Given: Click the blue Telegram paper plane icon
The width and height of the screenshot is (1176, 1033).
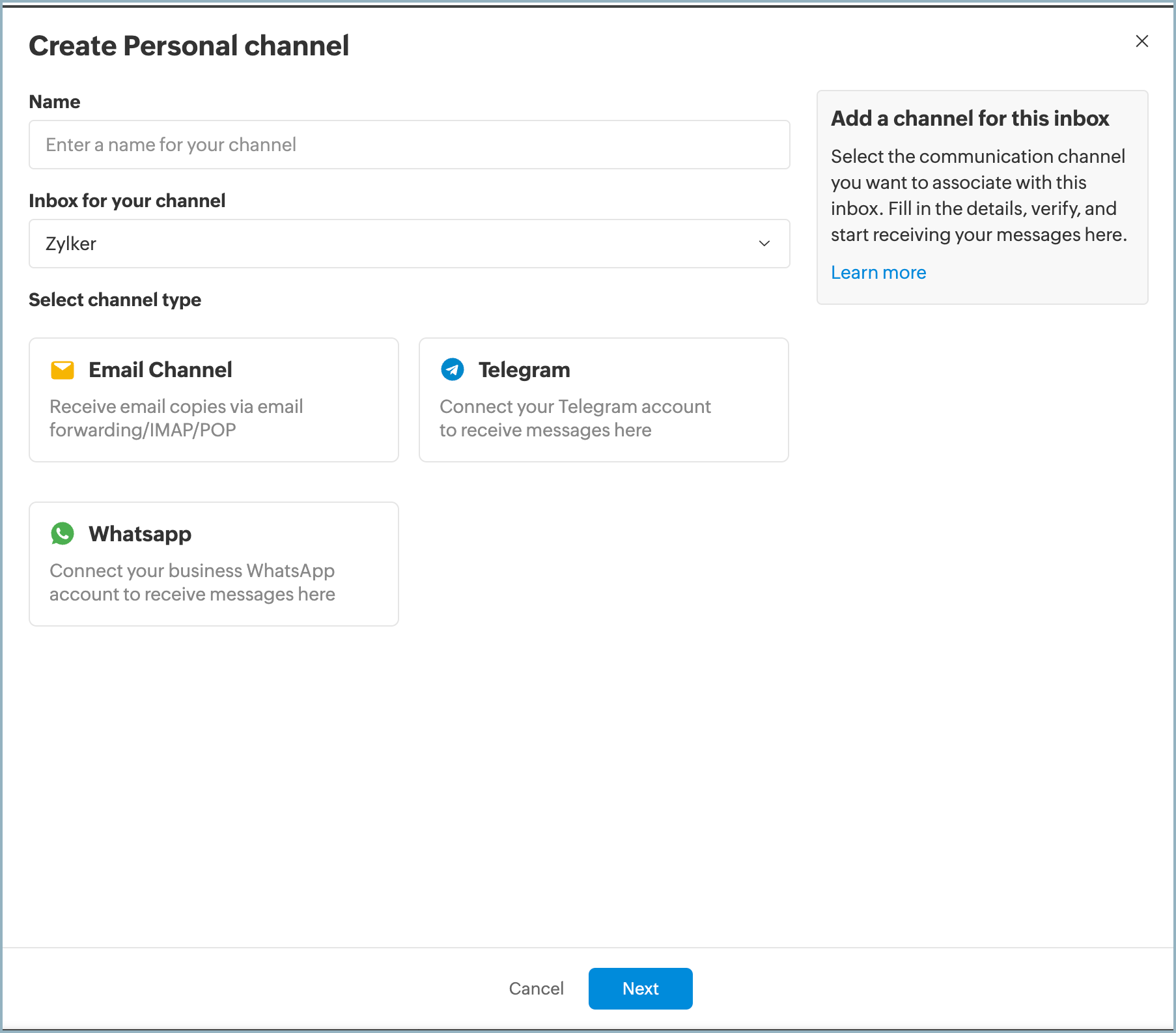Looking at the screenshot, I should coord(453,370).
